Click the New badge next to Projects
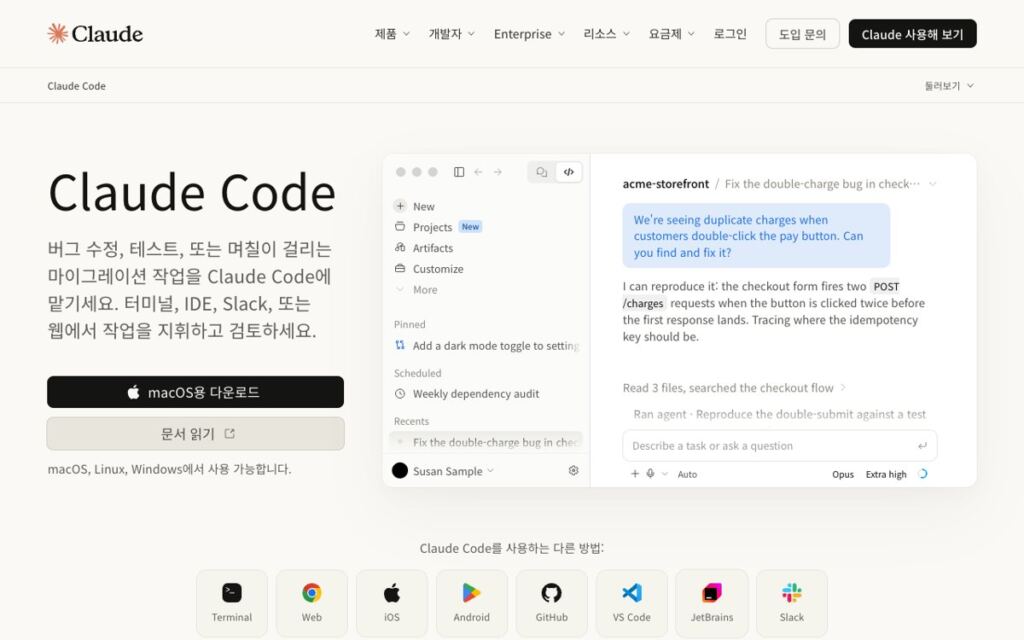The height and width of the screenshot is (640, 1024). point(470,227)
